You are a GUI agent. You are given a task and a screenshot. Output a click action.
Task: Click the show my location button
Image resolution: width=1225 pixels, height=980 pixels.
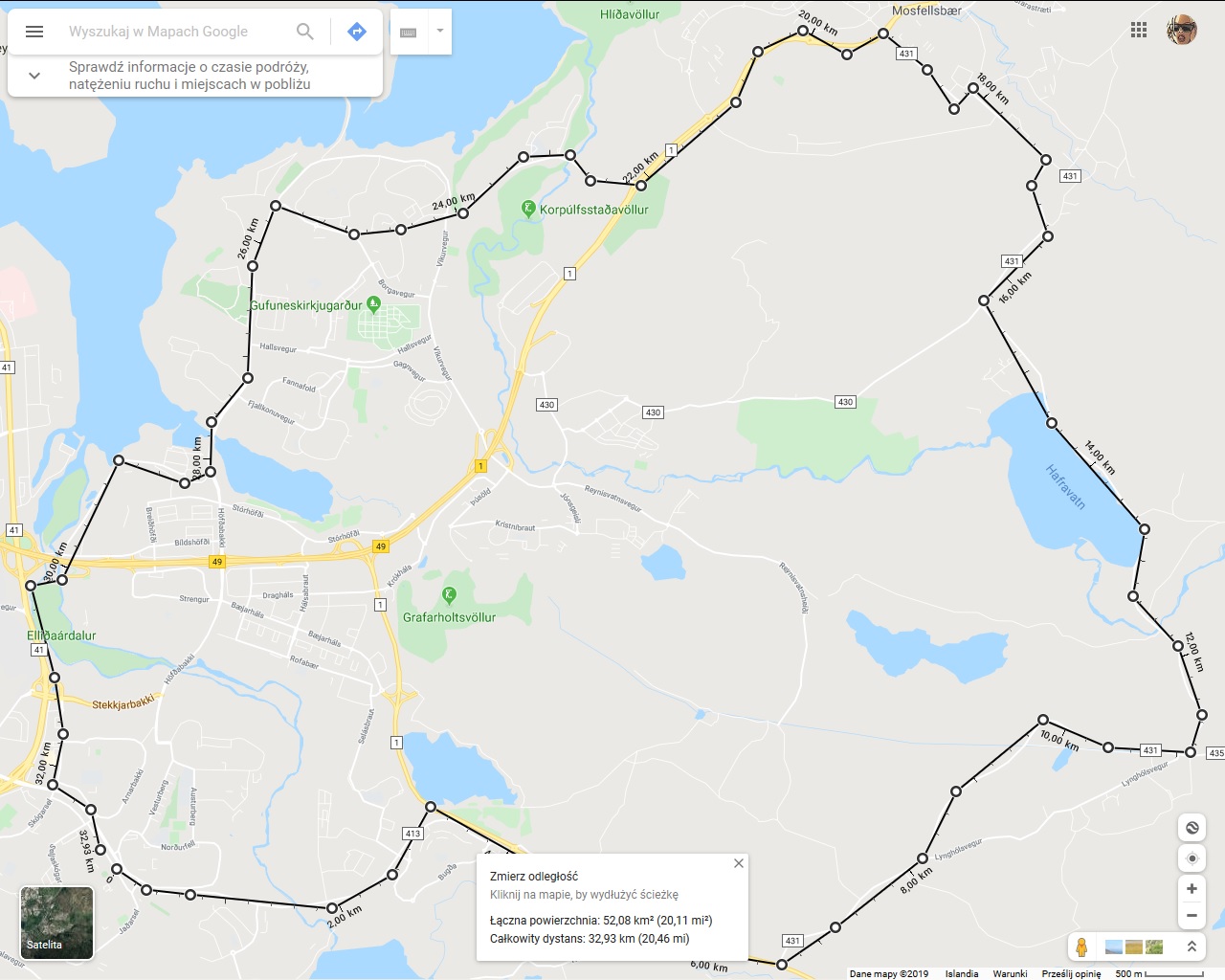pyautogui.click(x=1192, y=858)
